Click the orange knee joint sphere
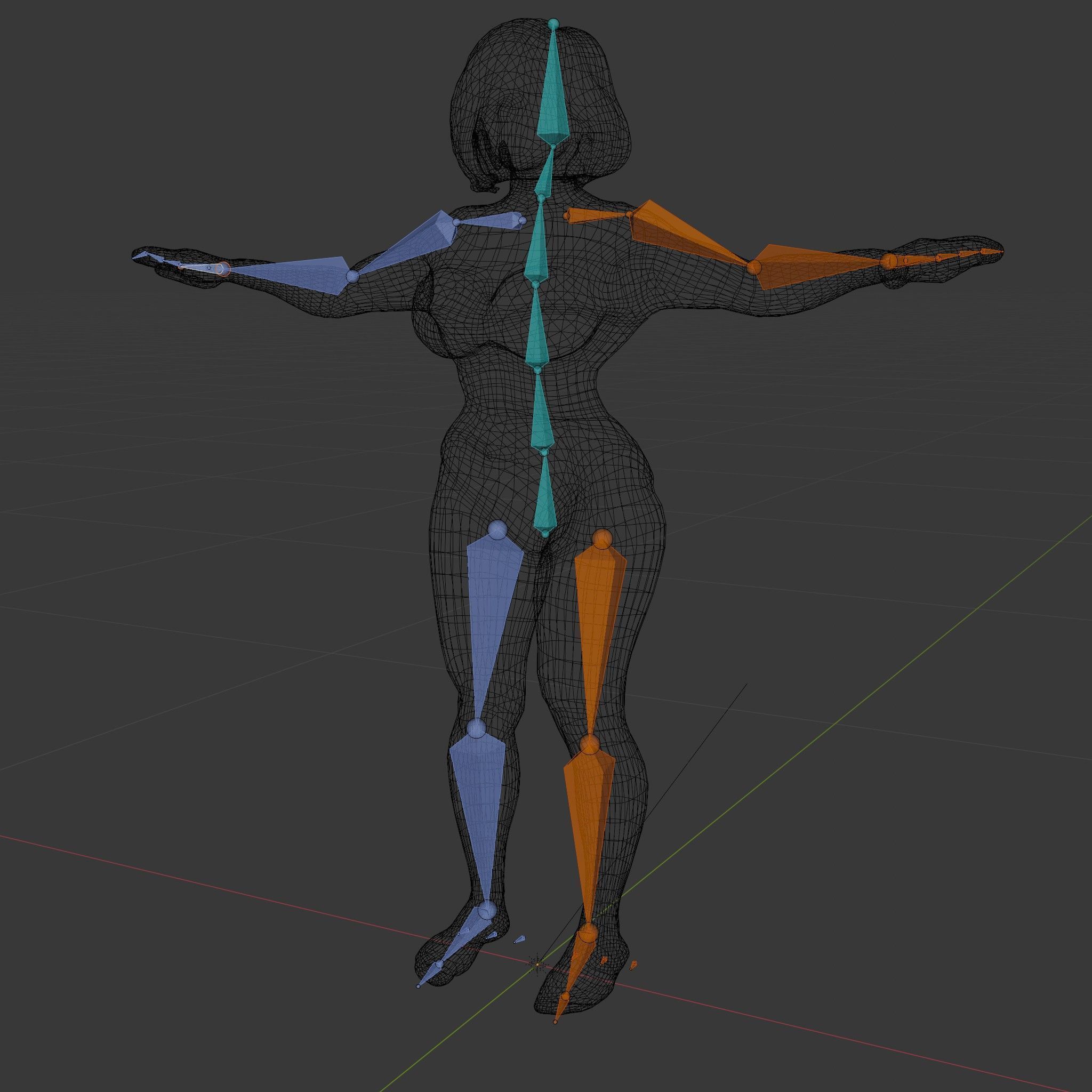The width and height of the screenshot is (1092, 1092). pos(590,744)
